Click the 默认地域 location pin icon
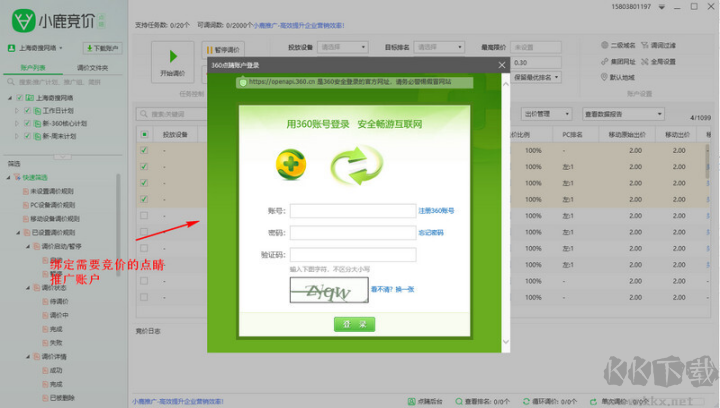Screen dimensions: 720x408 (604, 77)
